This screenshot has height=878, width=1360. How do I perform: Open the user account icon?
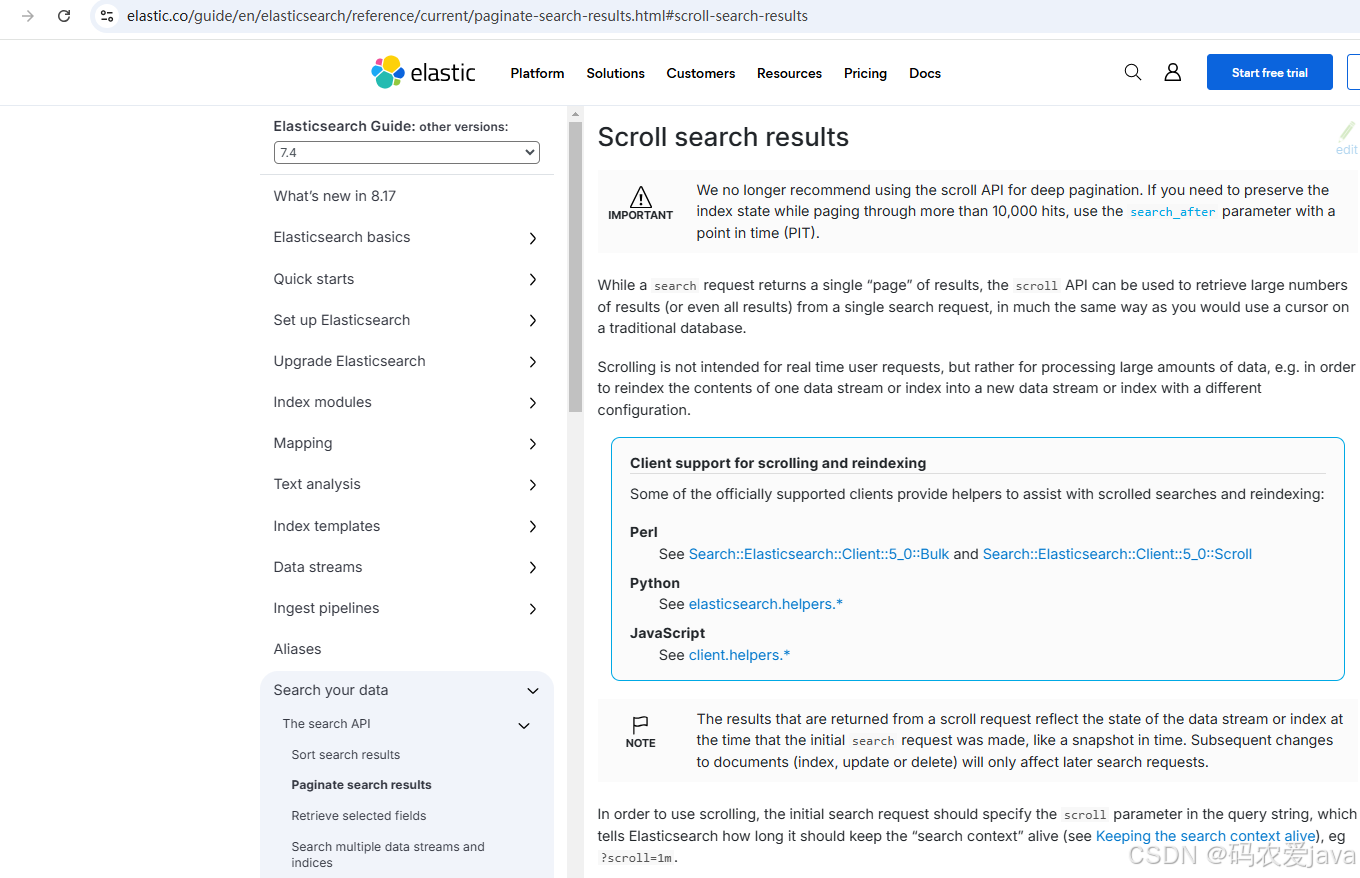[1173, 72]
